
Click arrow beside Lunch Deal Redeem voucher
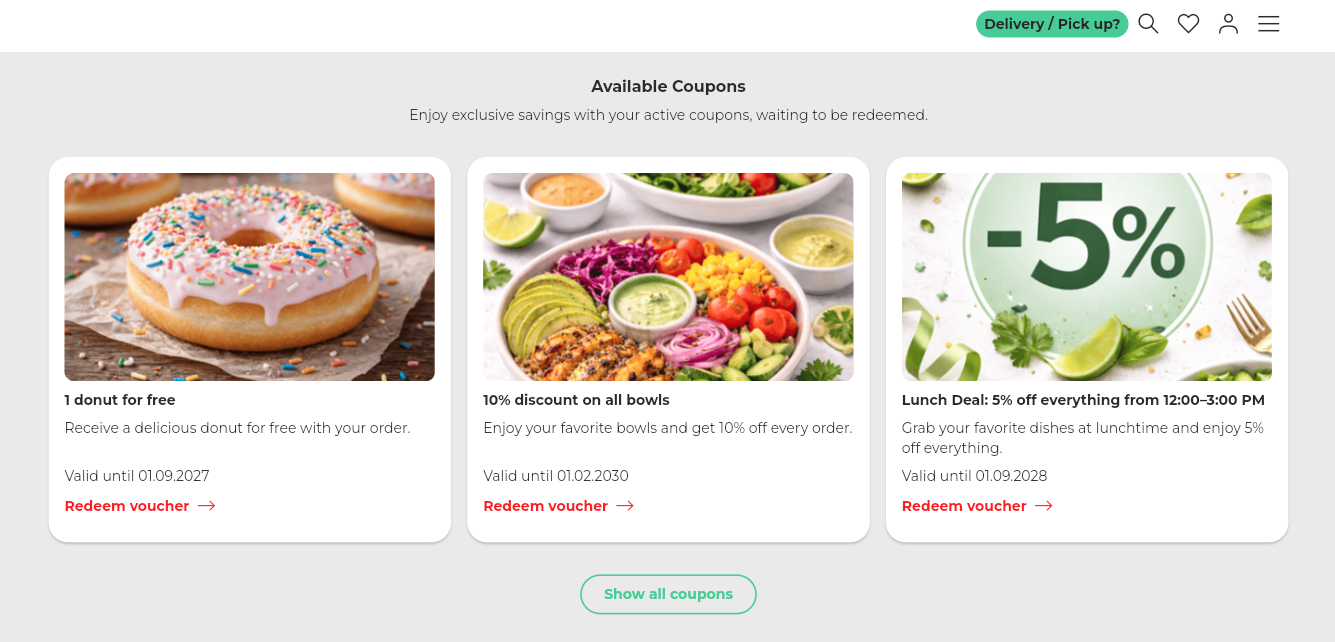point(1044,506)
